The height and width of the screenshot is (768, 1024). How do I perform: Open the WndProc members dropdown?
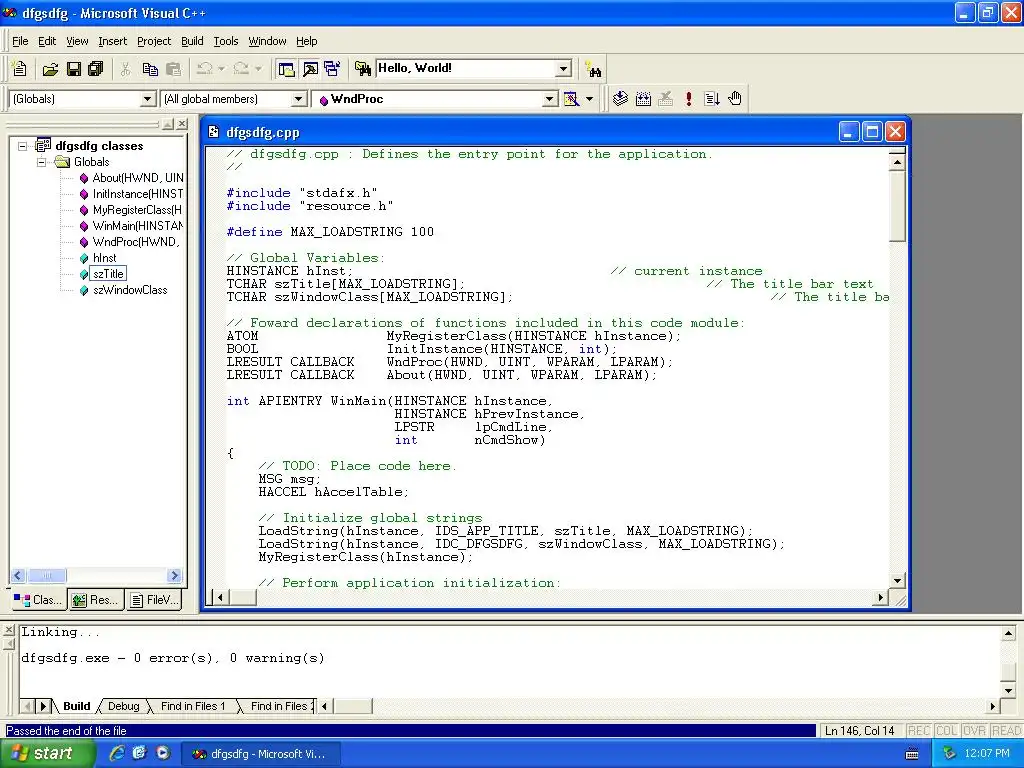click(x=550, y=99)
